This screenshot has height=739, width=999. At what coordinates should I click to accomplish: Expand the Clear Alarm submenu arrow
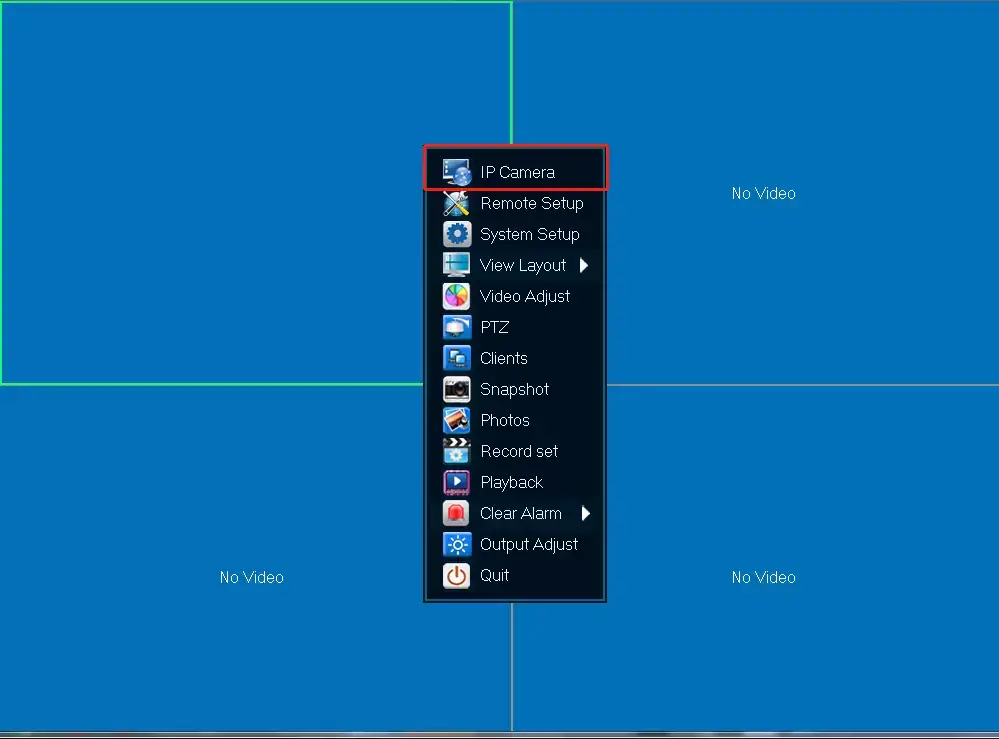pos(586,513)
